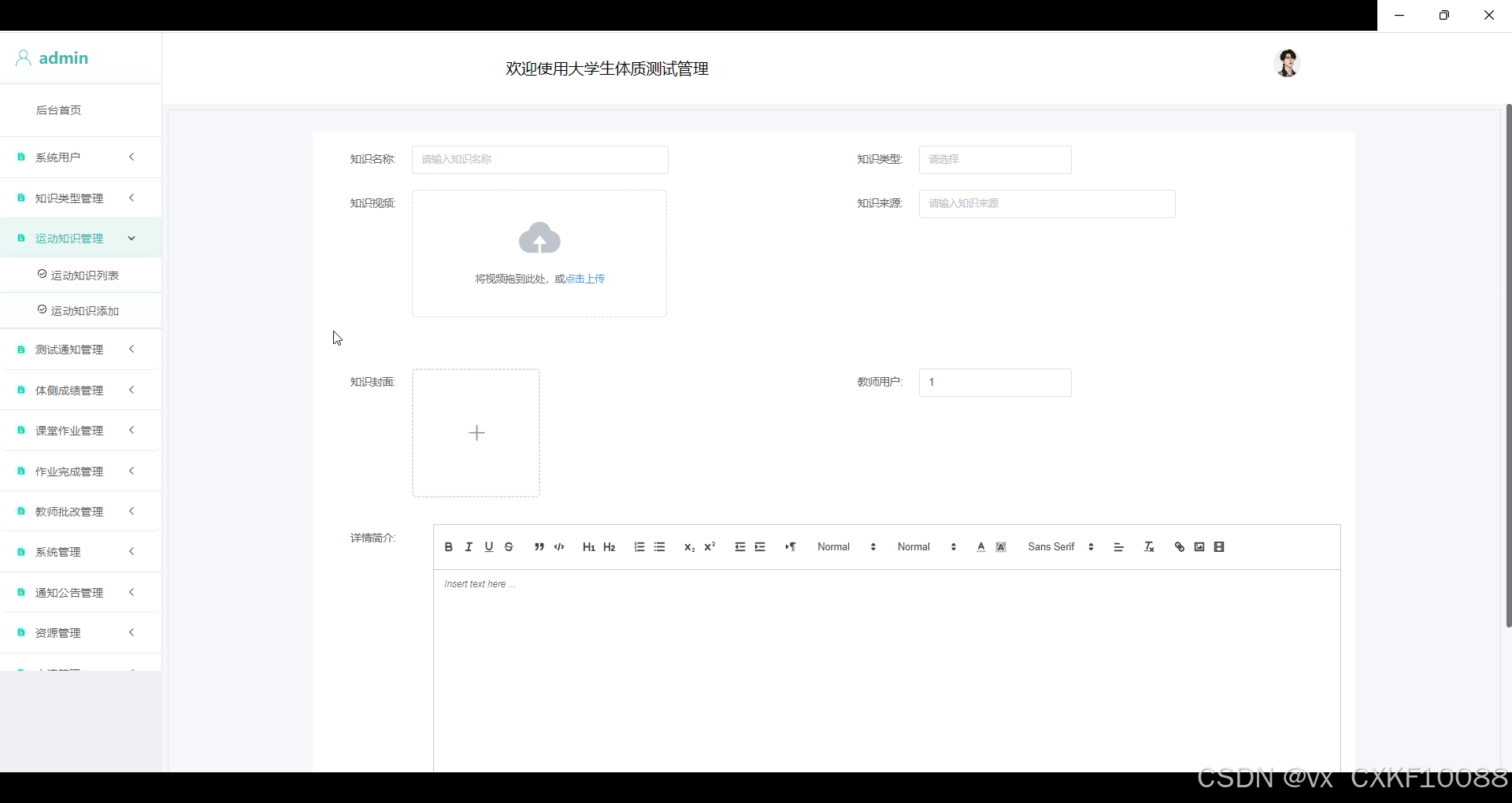Image resolution: width=1512 pixels, height=803 pixels.
Task: Apply subscript formatting
Action: [x=689, y=547]
